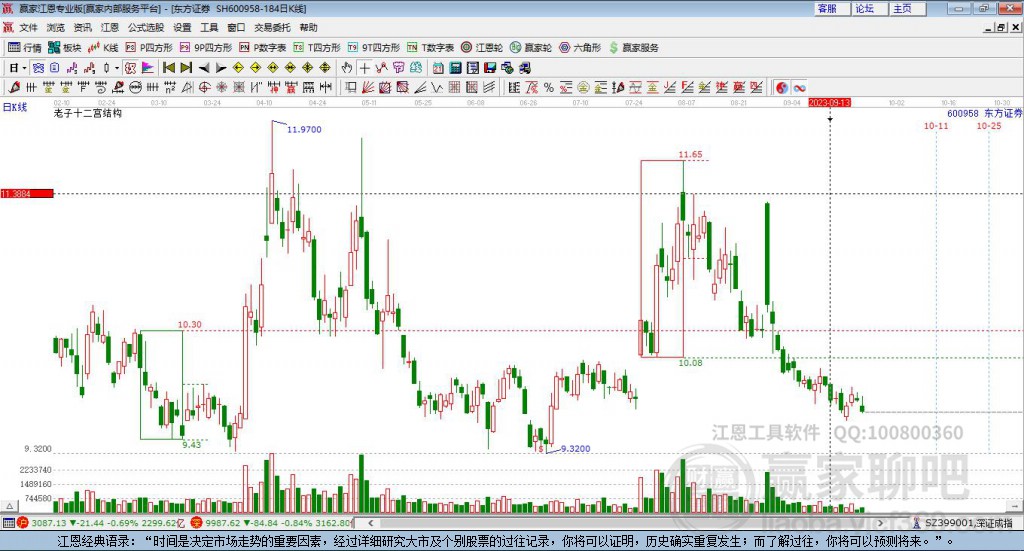The image size is (1024, 551).
Task: Open the 六角形 hexagon chart tool
Action: 580,48
